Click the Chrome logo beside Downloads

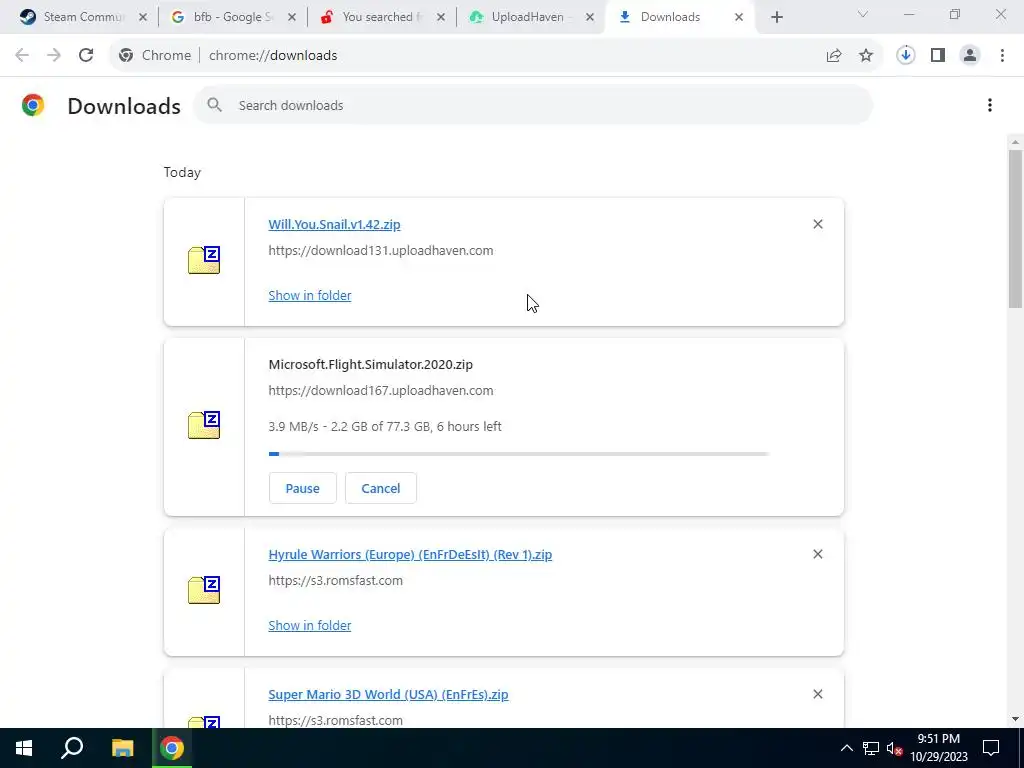pos(33,105)
